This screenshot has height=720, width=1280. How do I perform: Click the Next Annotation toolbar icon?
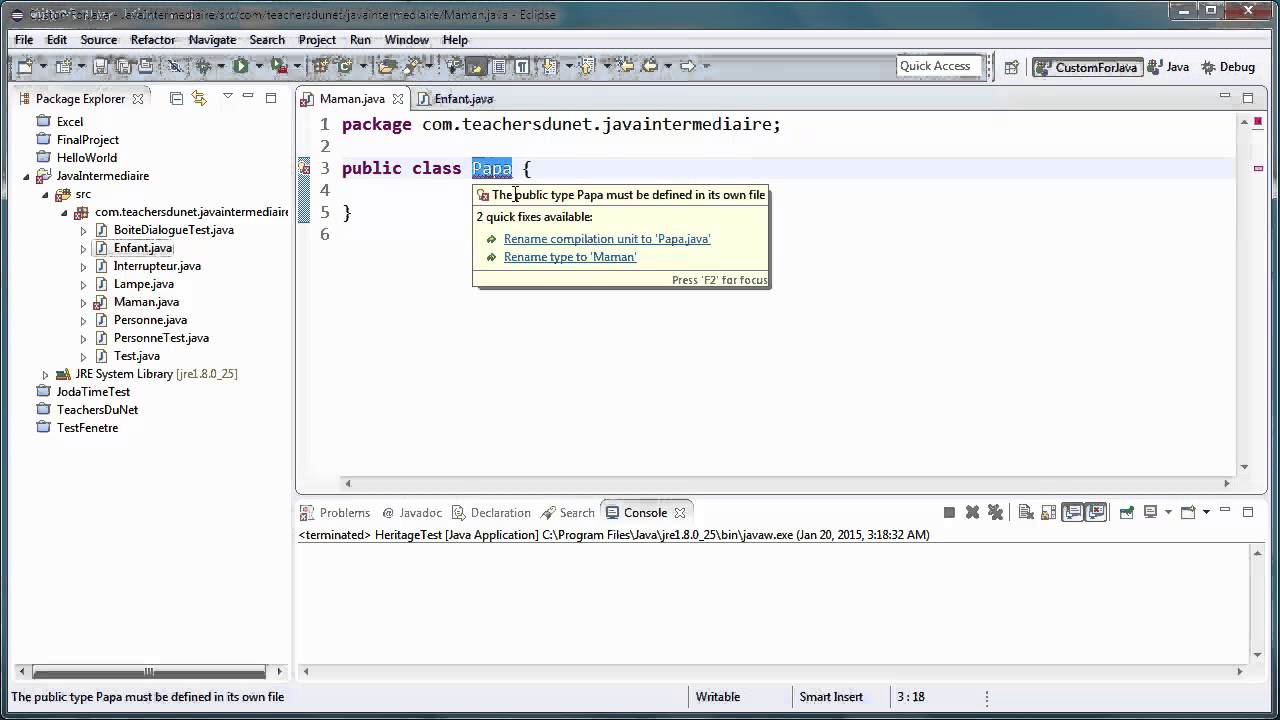tap(548, 66)
